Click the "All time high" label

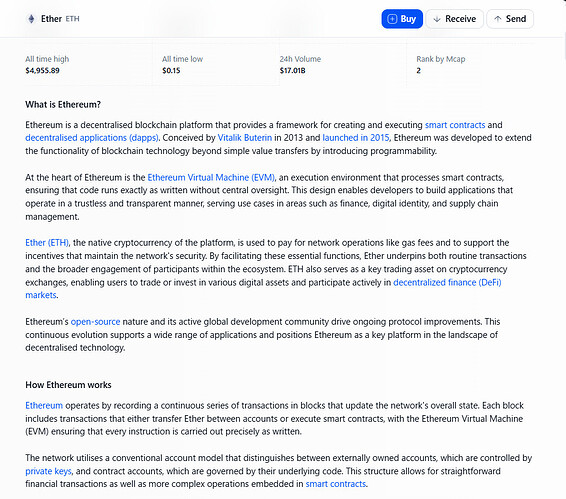47,59
